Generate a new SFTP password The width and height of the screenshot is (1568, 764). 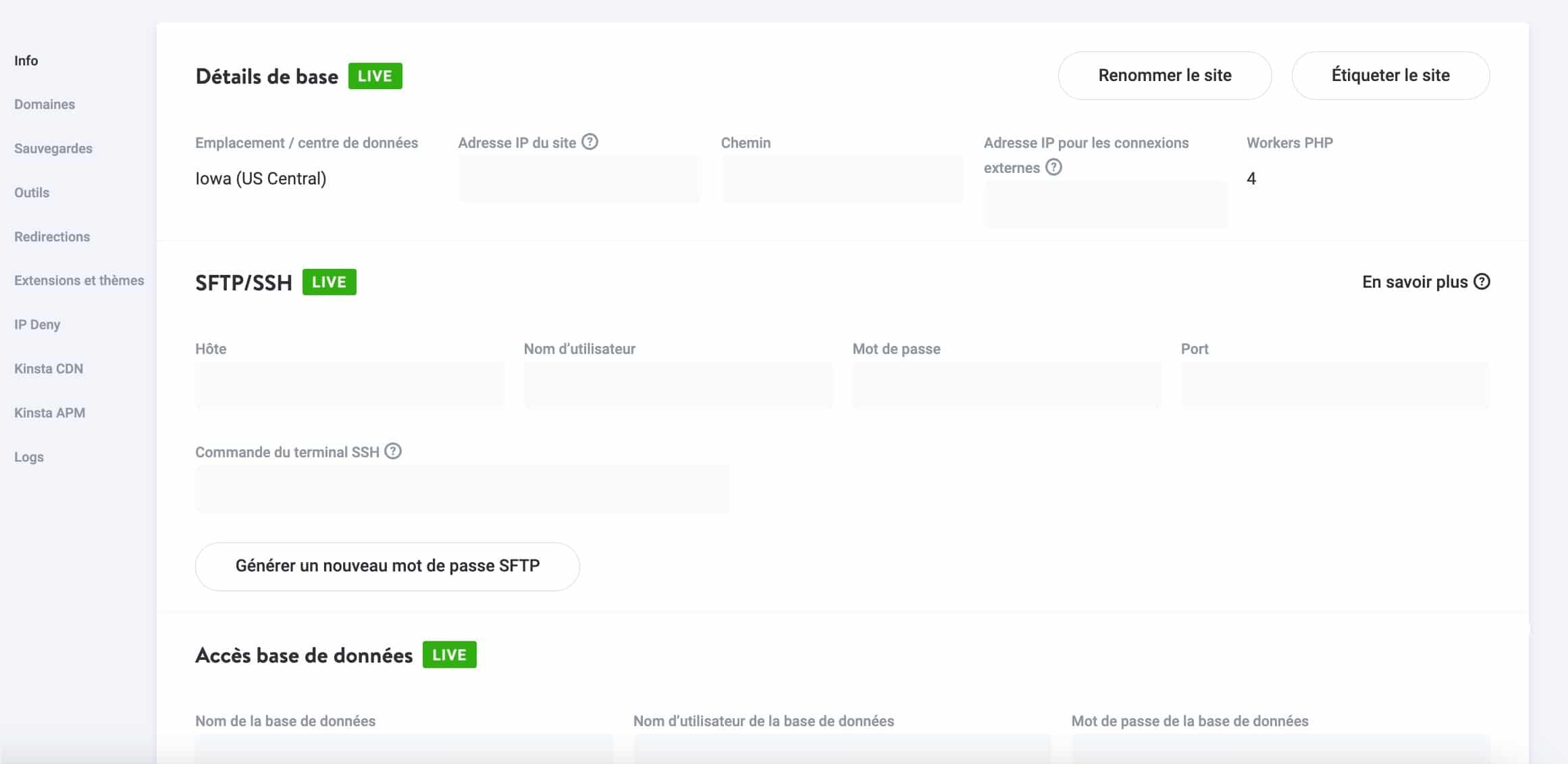[x=387, y=566]
